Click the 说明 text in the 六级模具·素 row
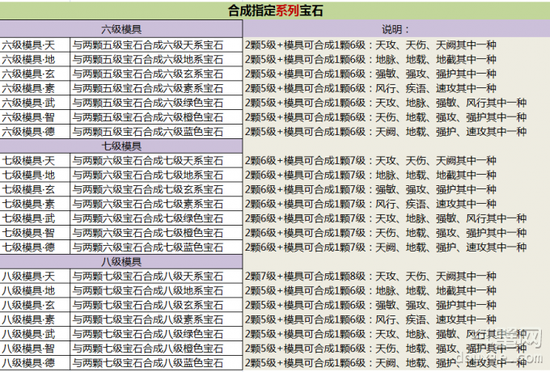The image size is (550, 372). (371, 88)
